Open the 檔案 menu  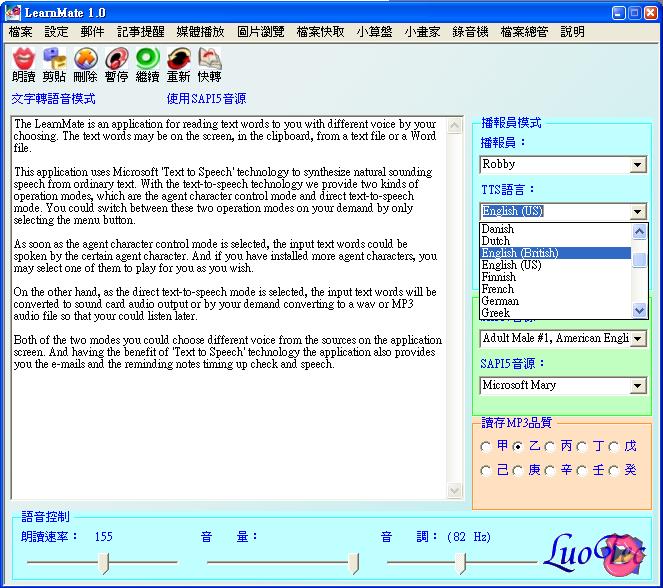tap(20, 32)
